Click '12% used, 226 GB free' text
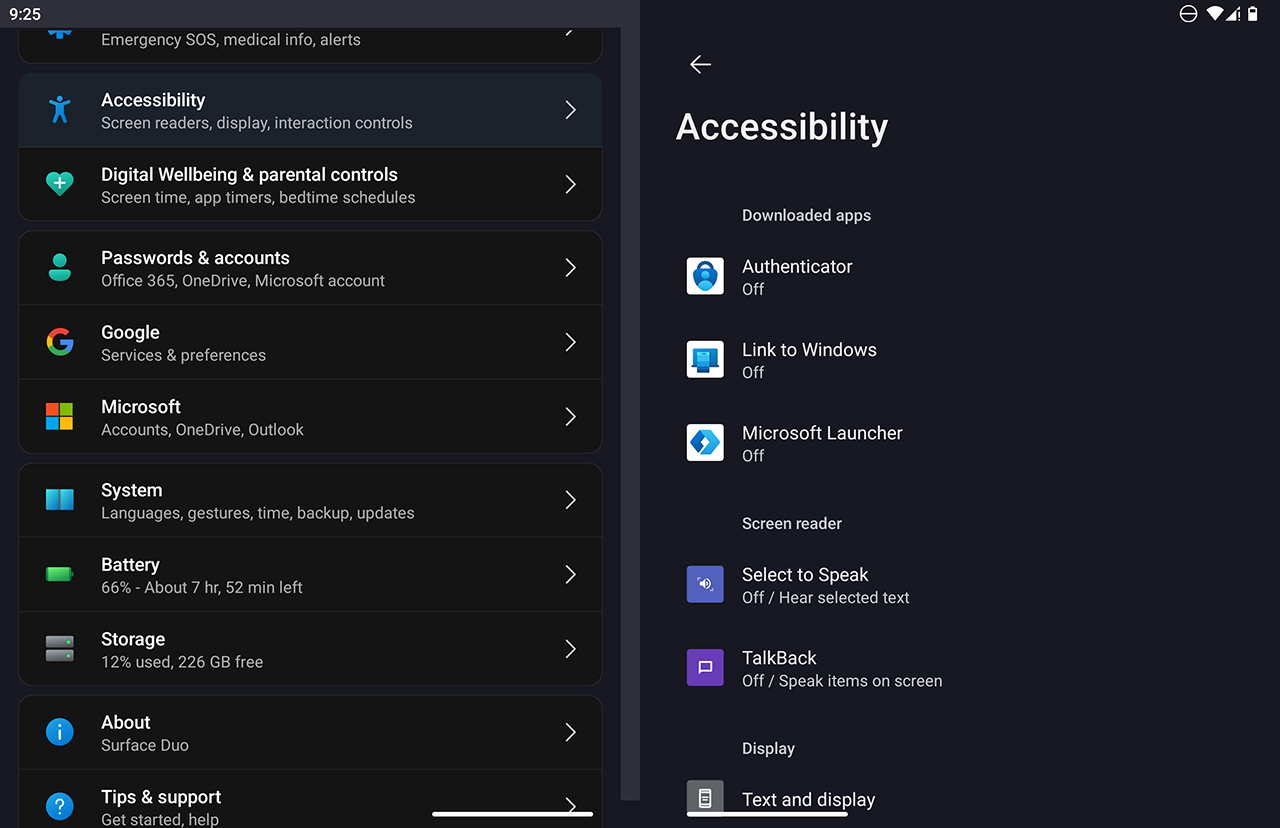1280x828 pixels. click(182, 661)
